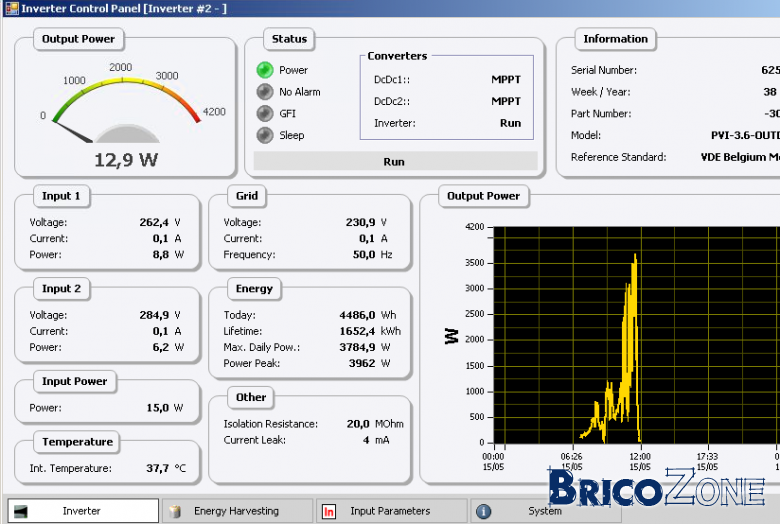Click the Energy Harvesting tab icon
780x524 pixels.
pyautogui.click(x=175, y=511)
